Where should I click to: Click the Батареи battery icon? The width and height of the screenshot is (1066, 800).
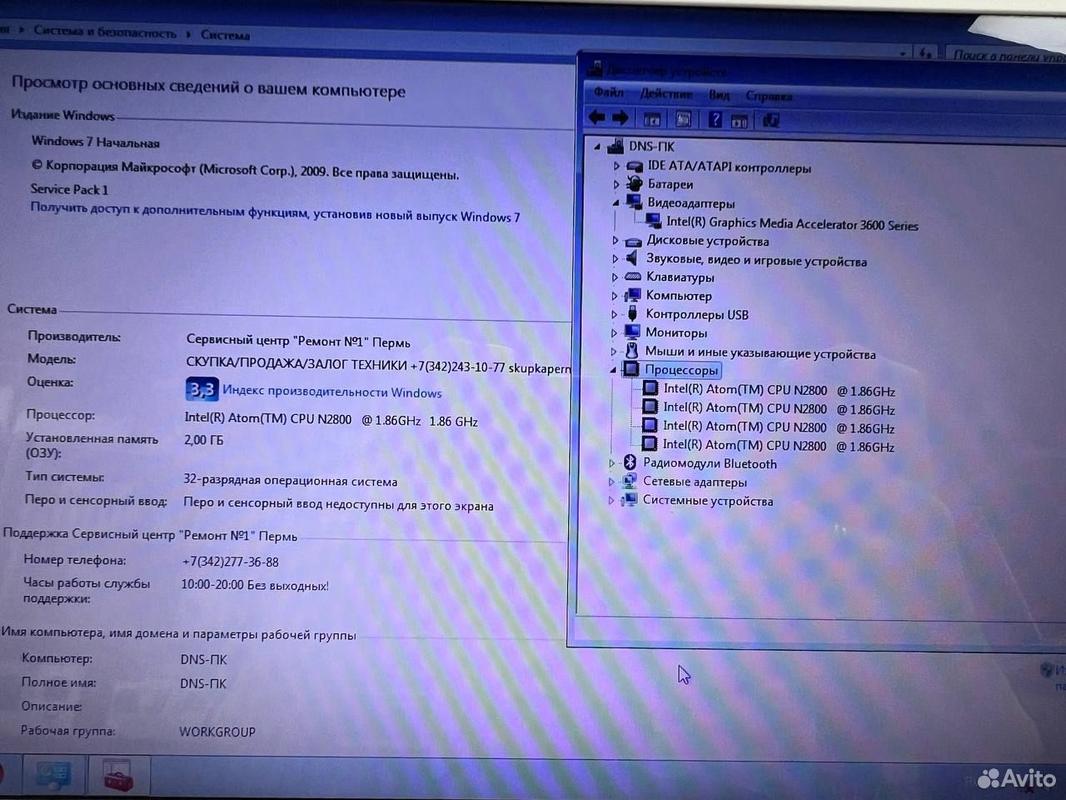pyautogui.click(x=634, y=184)
